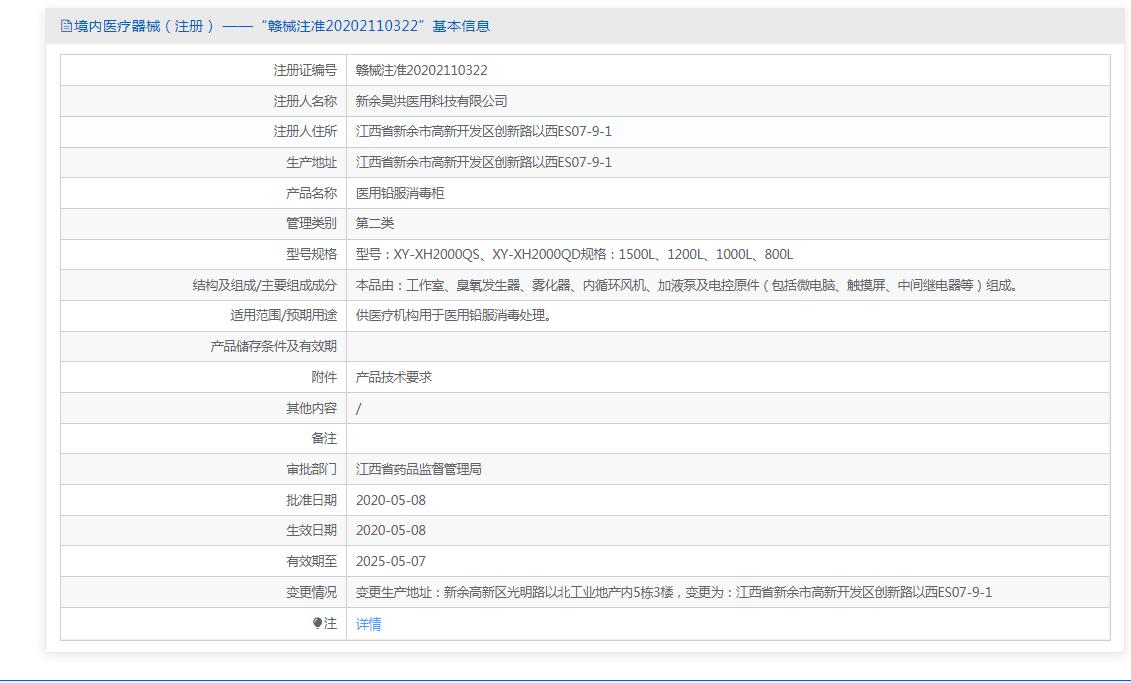This screenshot has height=683, width=1131.
Task: Click the lightbulb icon beside 注
Action: tap(318, 623)
